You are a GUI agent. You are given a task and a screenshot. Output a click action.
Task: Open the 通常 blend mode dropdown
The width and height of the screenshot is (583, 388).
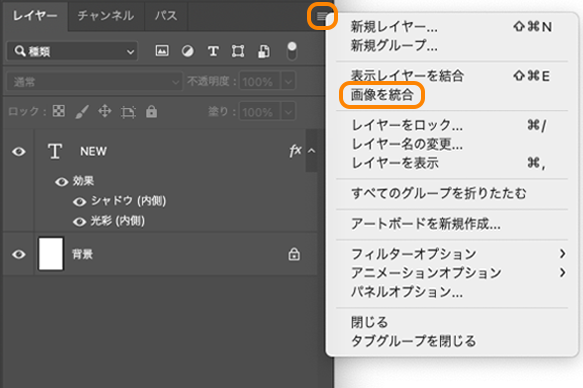[94, 81]
